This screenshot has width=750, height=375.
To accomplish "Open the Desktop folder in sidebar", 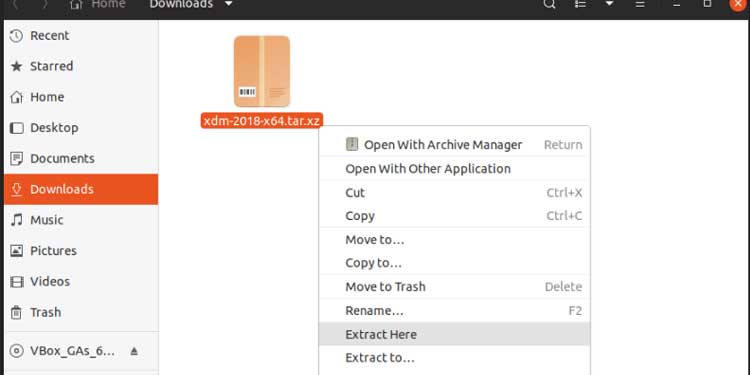I will coord(81,128).
